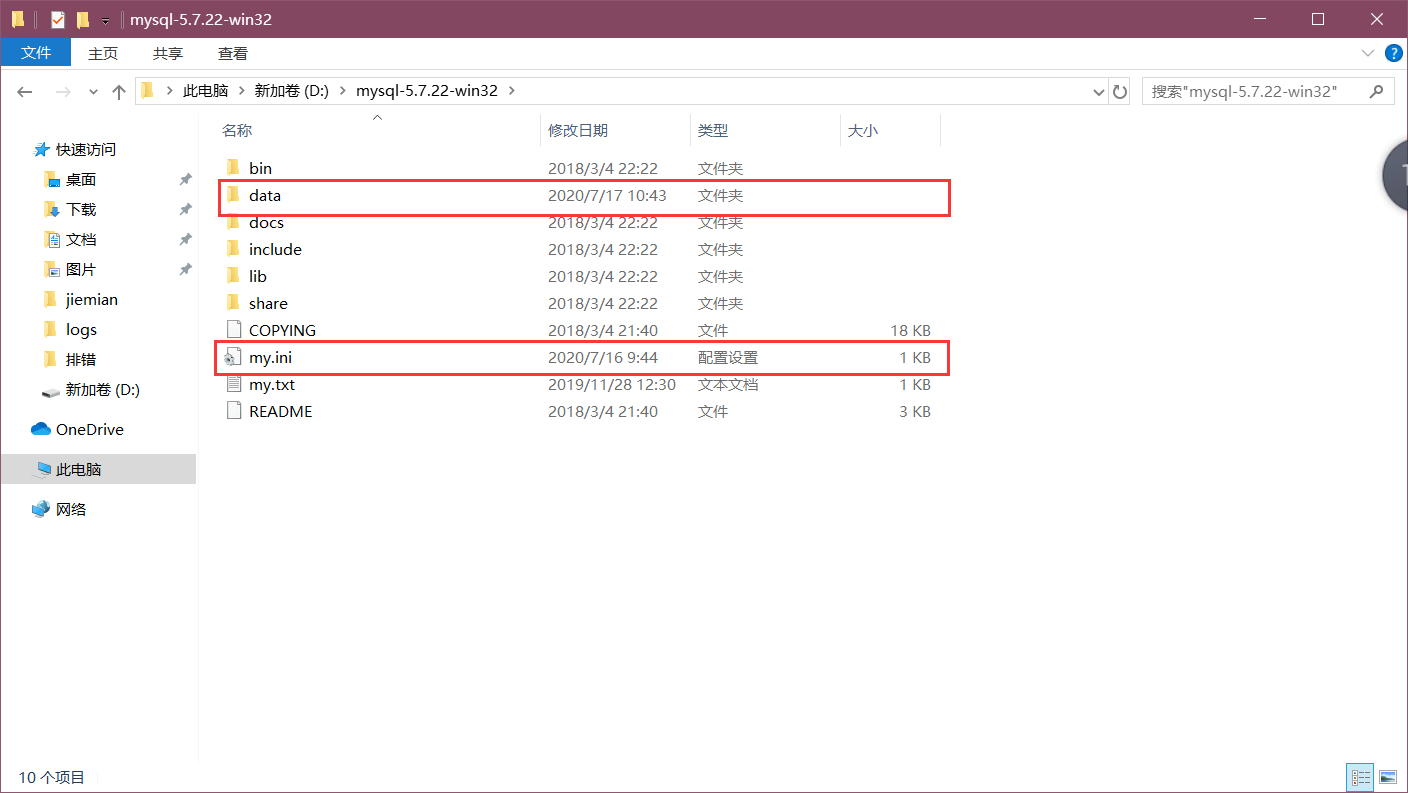Image resolution: width=1408 pixels, height=793 pixels.
Task: Select the data folder icon
Action: [x=233, y=195]
